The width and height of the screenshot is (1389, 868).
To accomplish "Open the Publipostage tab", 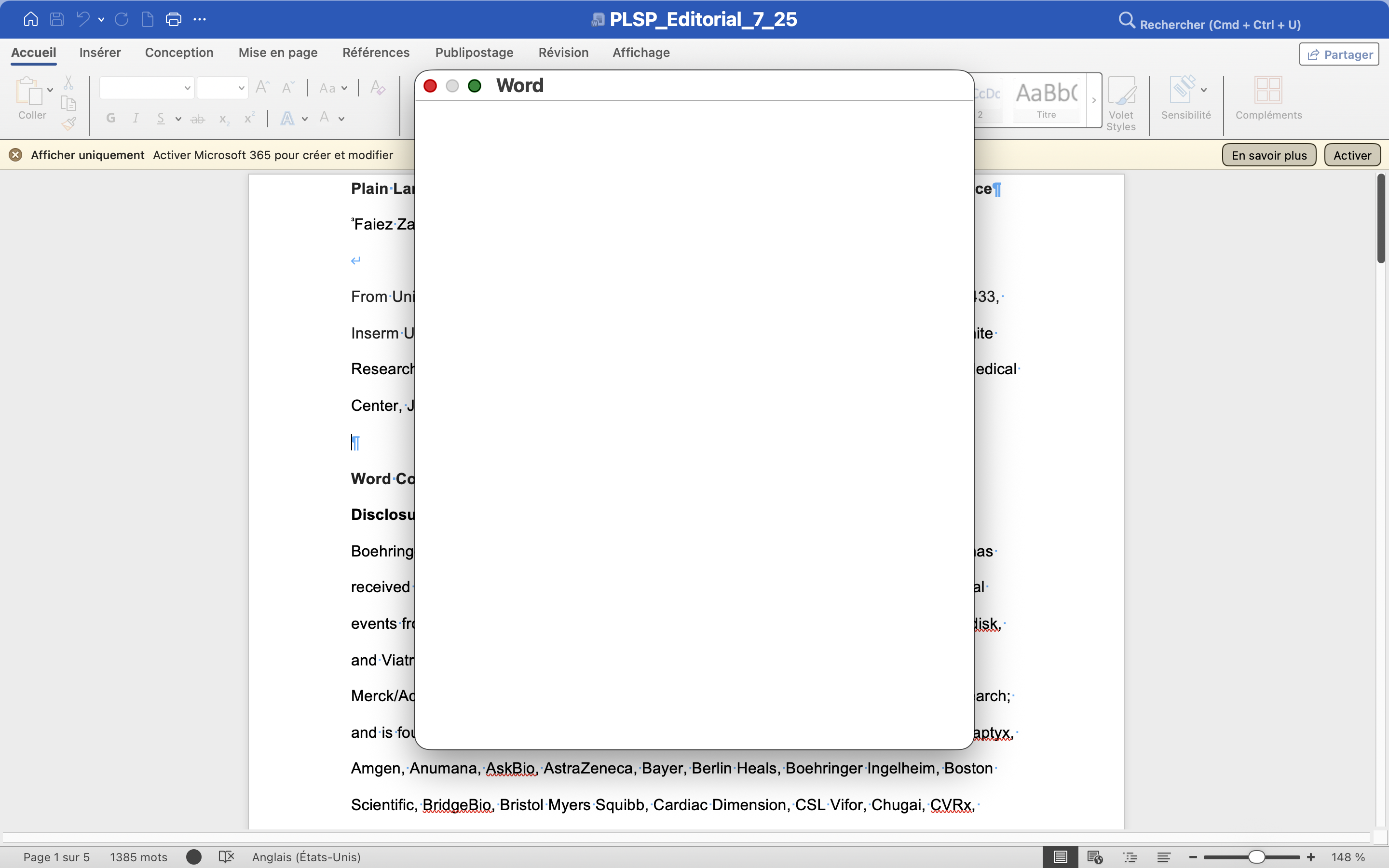I will (x=474, y=52).
